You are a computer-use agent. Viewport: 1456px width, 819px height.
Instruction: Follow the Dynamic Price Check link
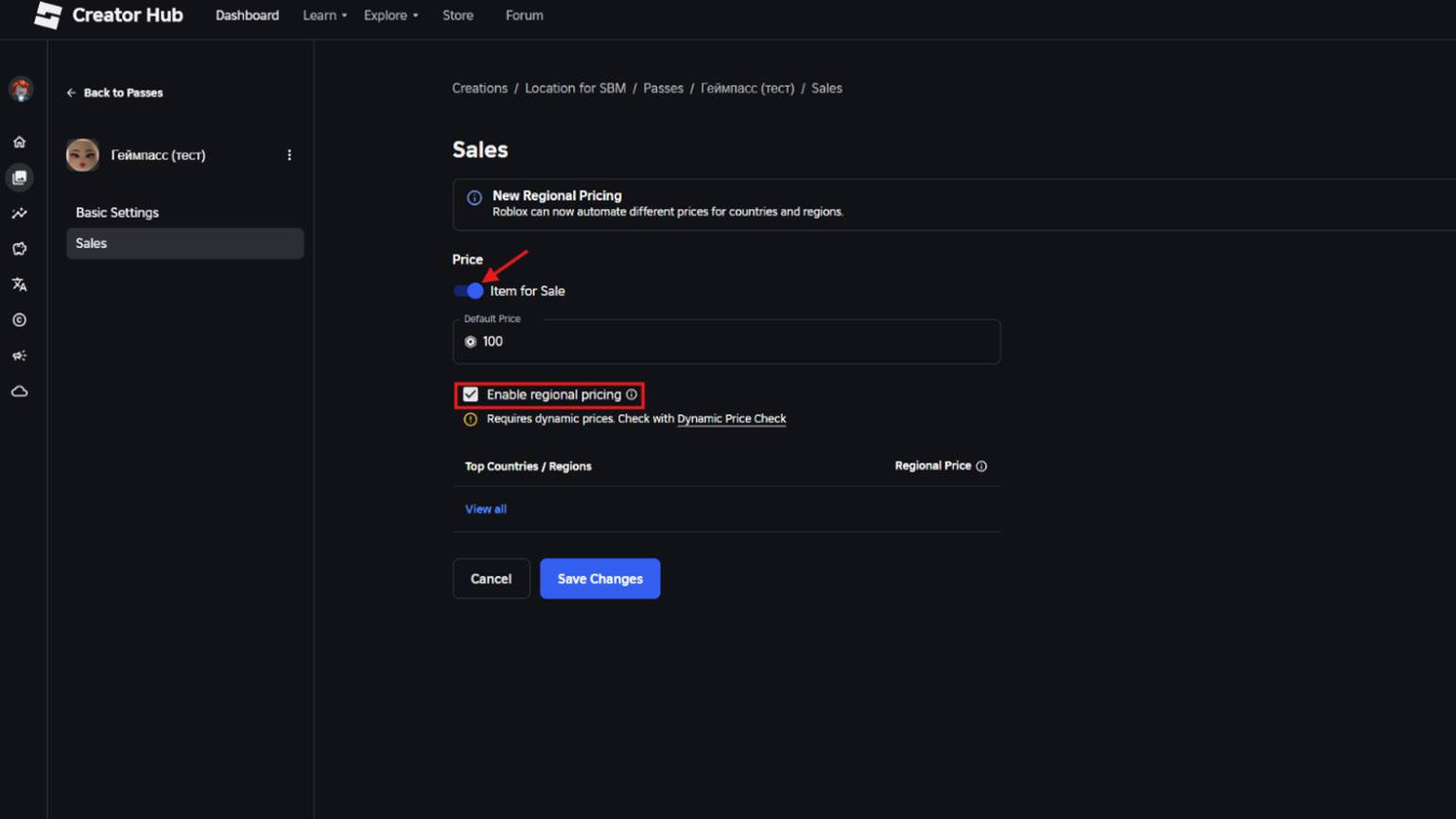[731, 419]
